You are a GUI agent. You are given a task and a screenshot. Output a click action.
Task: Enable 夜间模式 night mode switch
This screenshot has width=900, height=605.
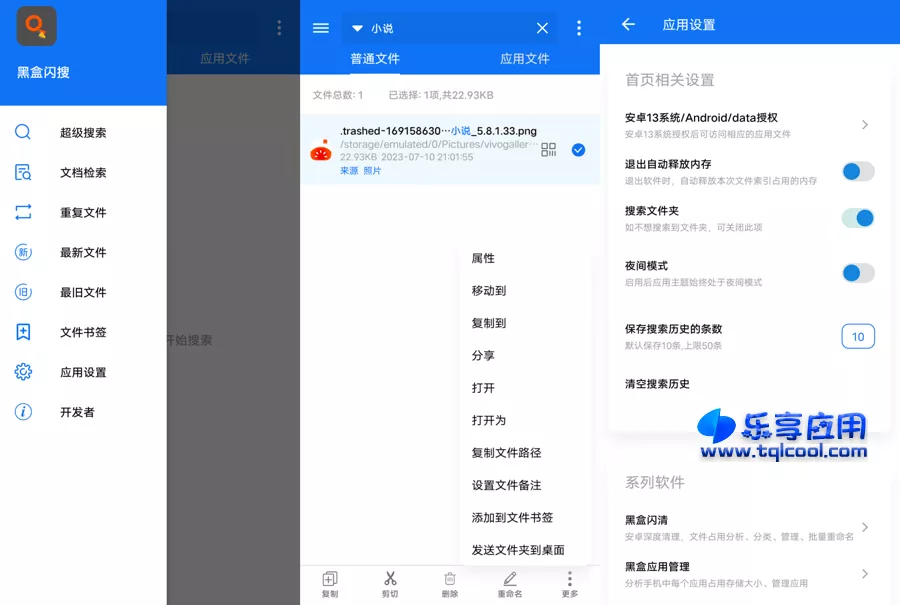tap(857, 273)
